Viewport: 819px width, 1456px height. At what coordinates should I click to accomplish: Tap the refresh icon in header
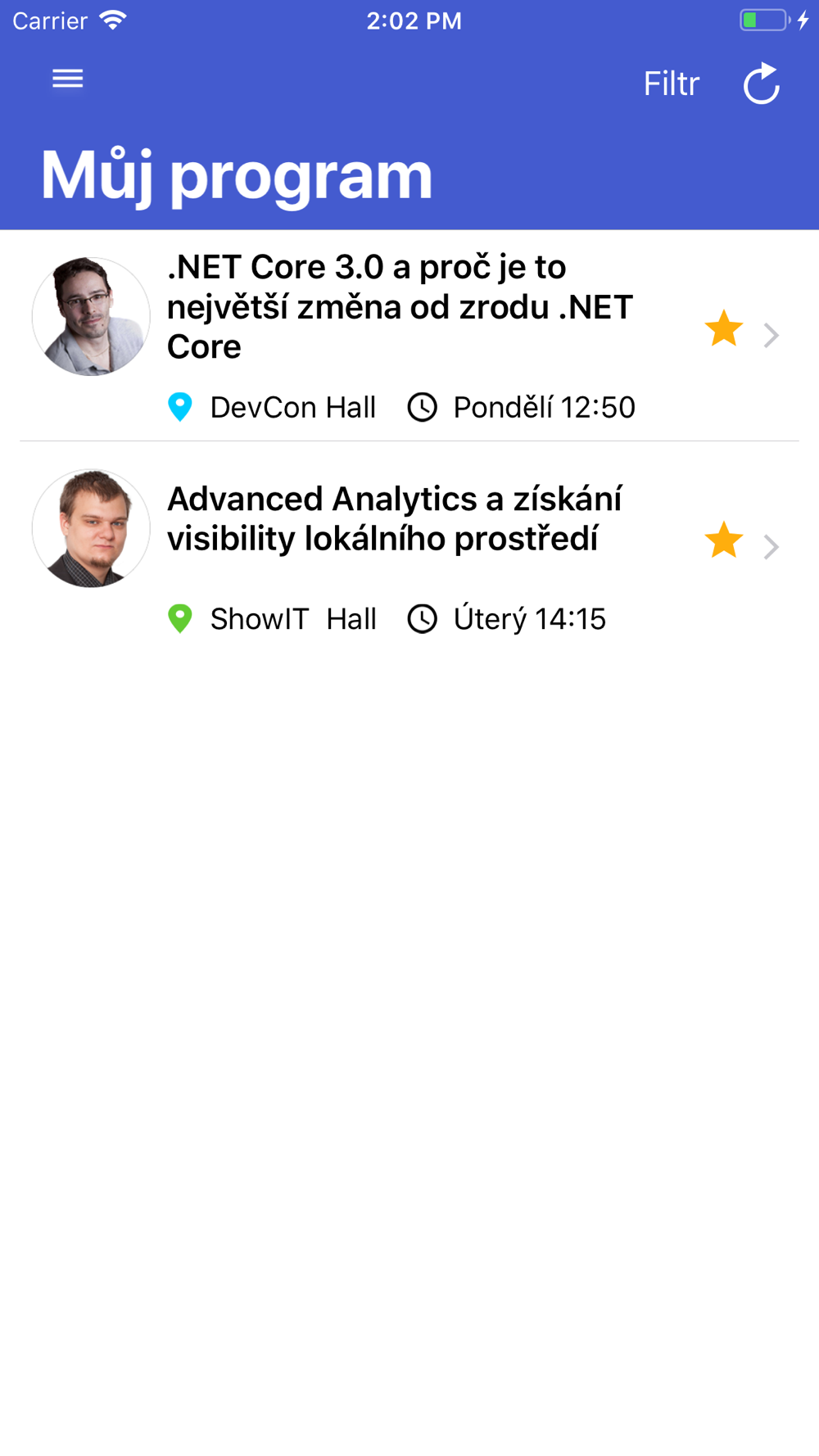[x=762, y=84]
